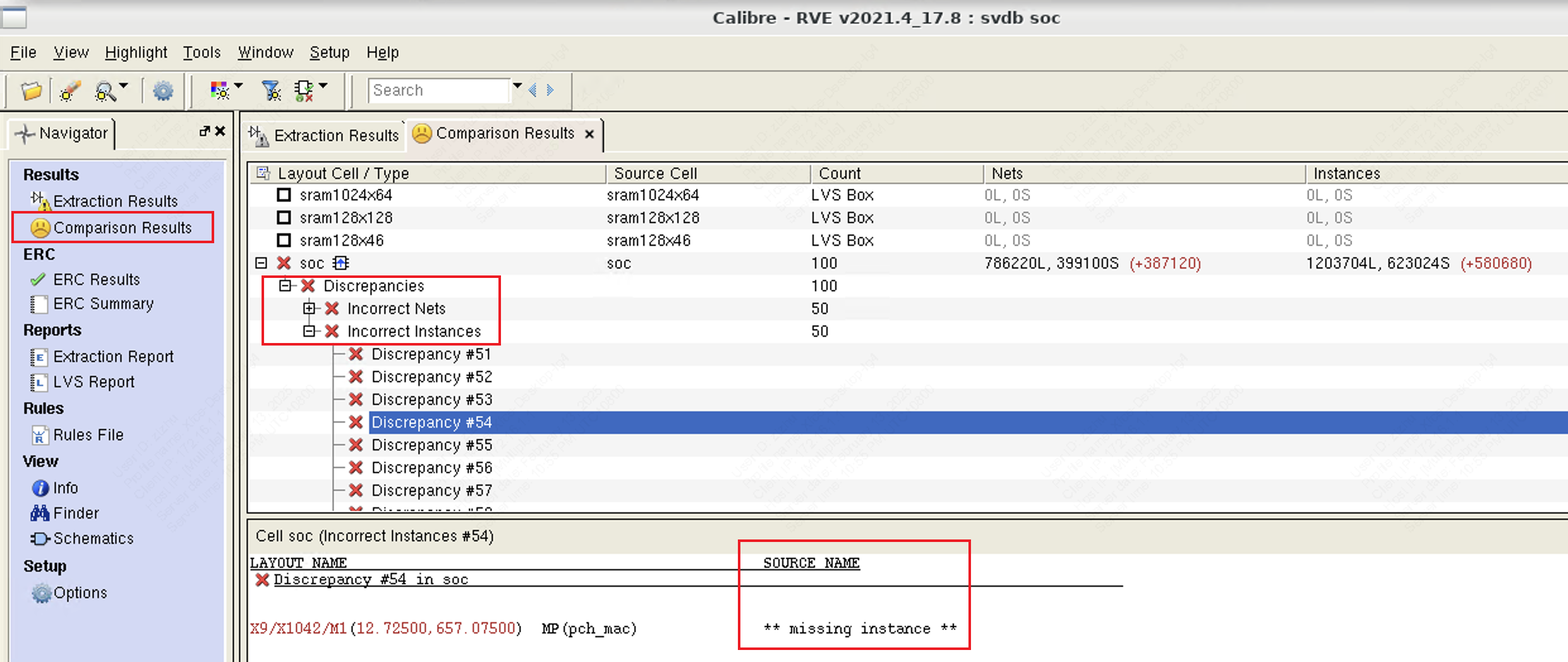
Task: Open the LVS Report in Navigator
Action: 93,382
